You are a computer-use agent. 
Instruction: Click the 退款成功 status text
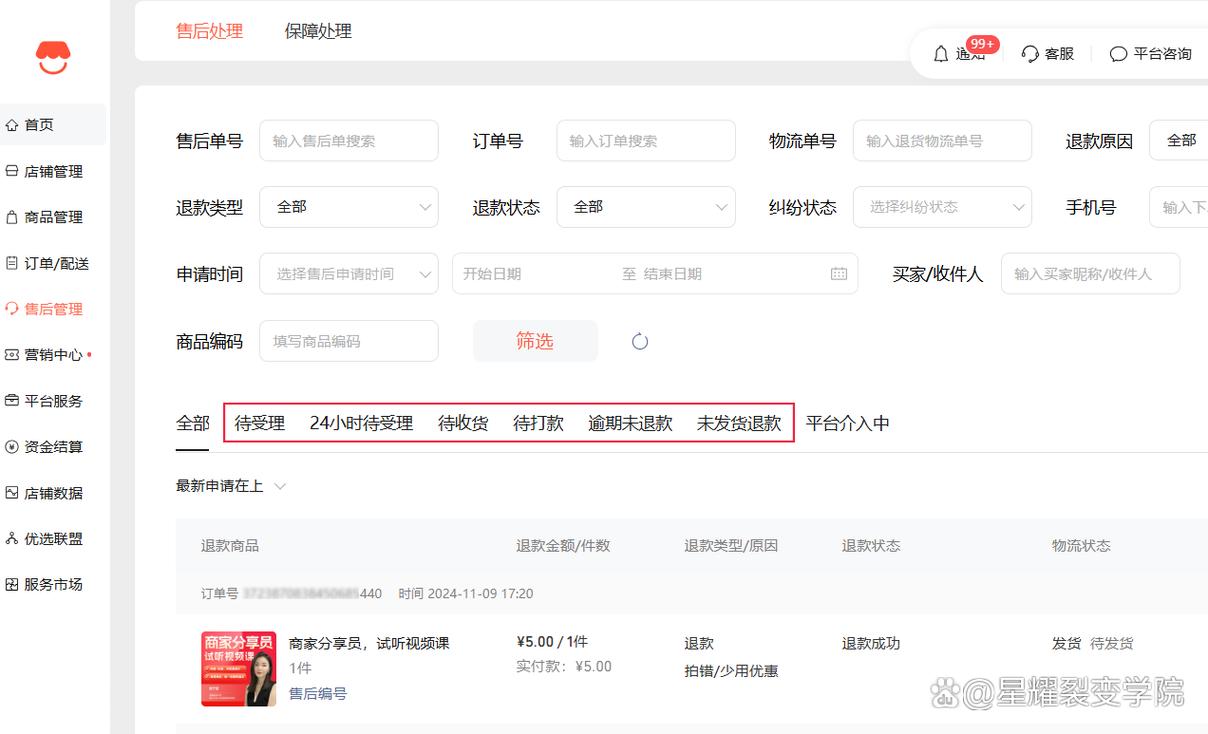click(x=871, y=644)
